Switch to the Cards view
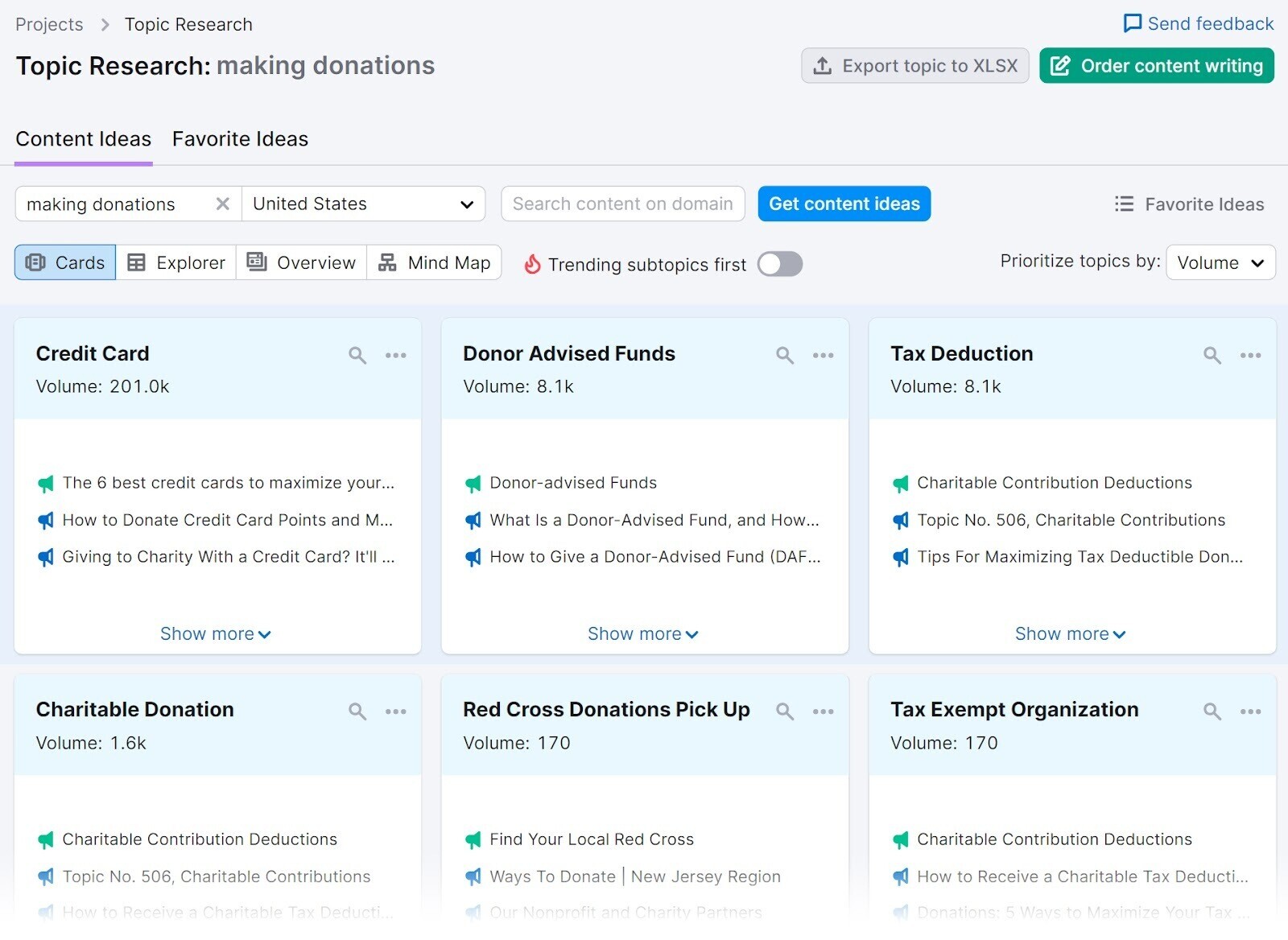 tap(64, 262)
